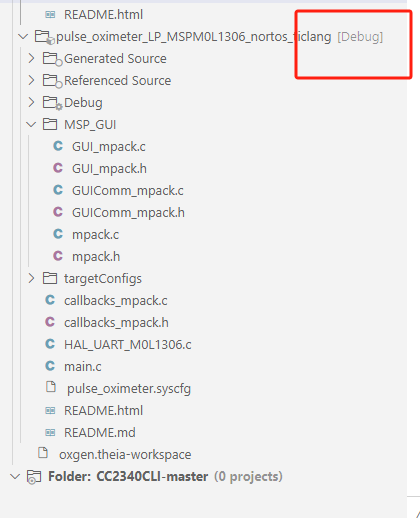Open GUI_mpack.c file
Image resolution: width=420 pixels, height=518 pixels.
point(109,147)
